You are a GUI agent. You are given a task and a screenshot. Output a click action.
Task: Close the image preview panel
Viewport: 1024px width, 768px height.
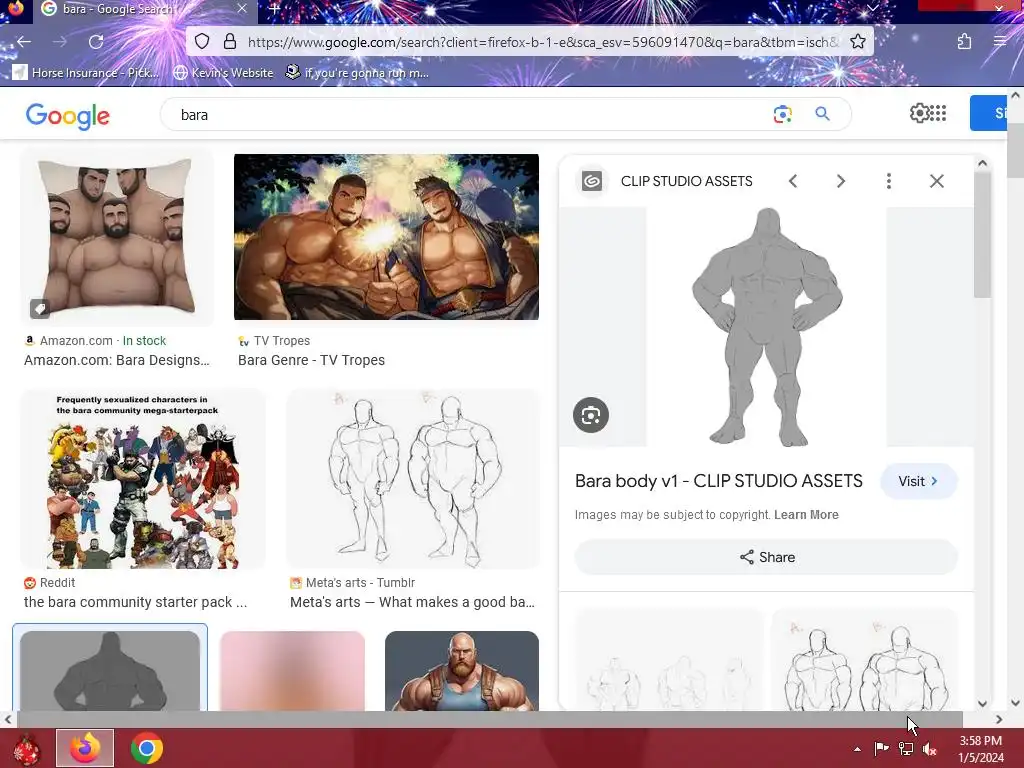pos(936,181)
